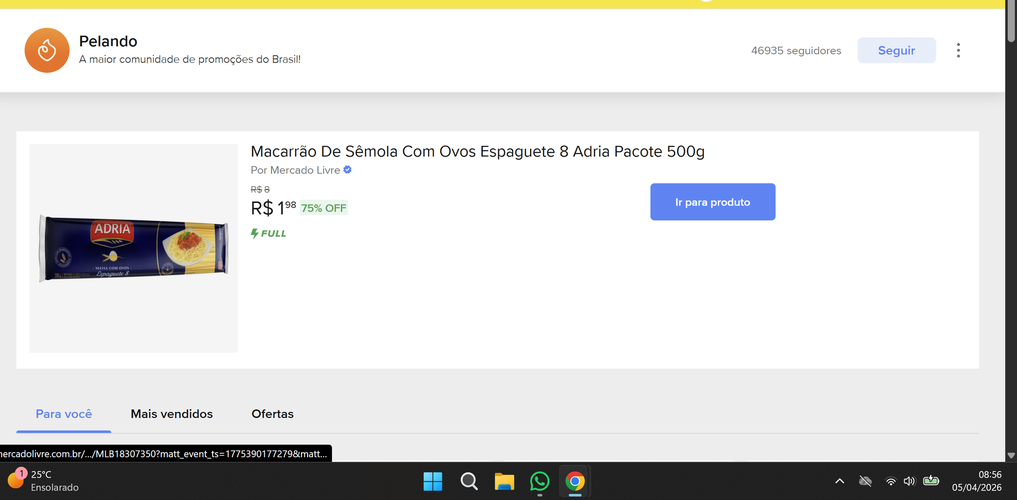Open the Pelando flame logo avatar
The width and height of the screenshot is (1017, 500).
pyautogui.click(x=47, y=50)
